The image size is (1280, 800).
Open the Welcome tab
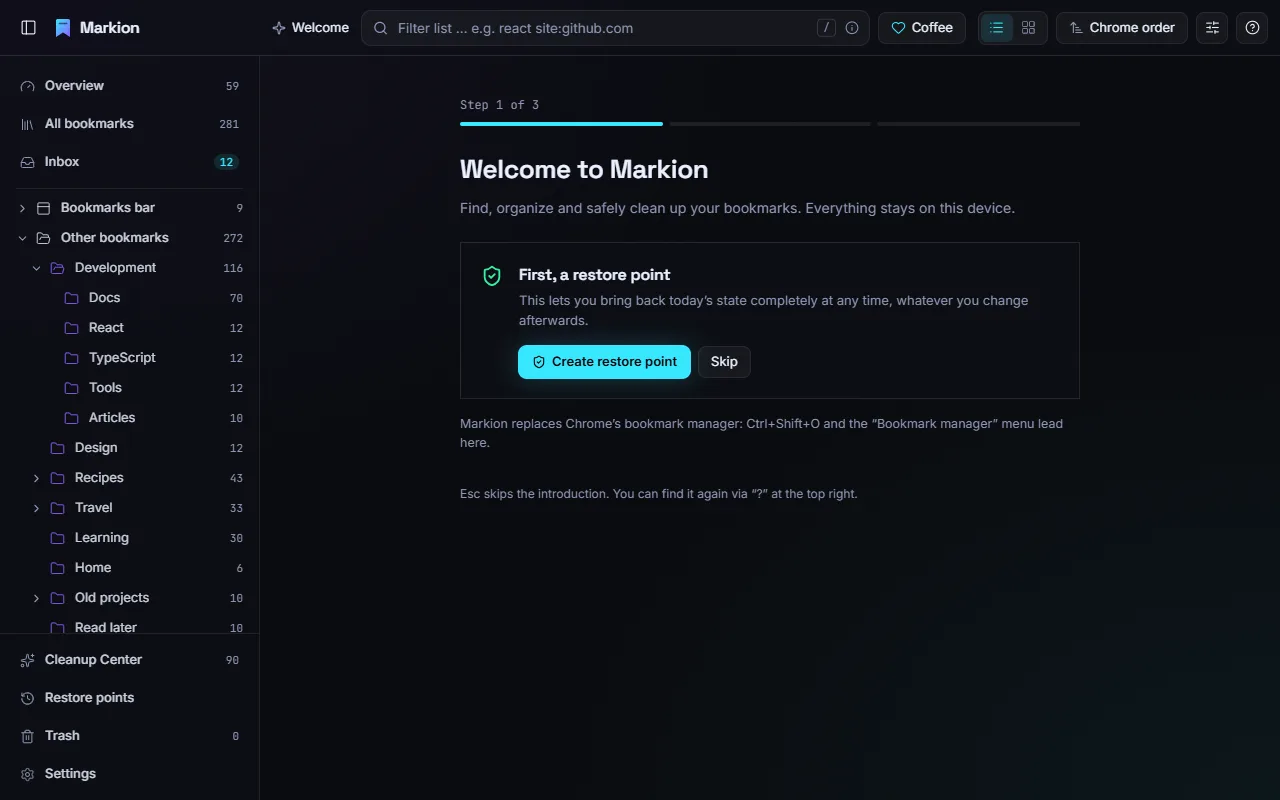(x=310, y=28)
